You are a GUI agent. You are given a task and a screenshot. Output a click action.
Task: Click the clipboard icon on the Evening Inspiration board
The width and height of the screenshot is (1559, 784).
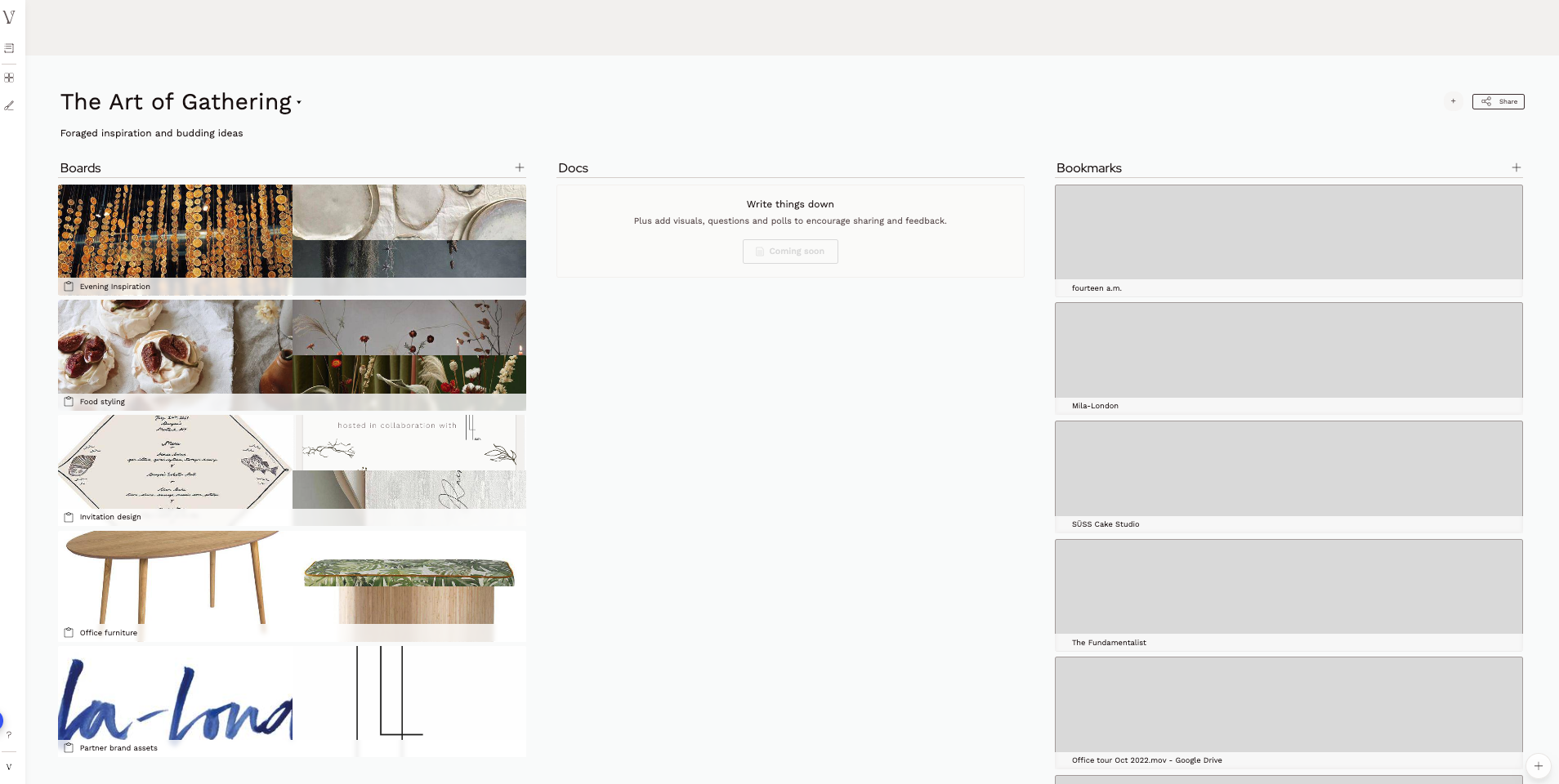click(69, 286)
